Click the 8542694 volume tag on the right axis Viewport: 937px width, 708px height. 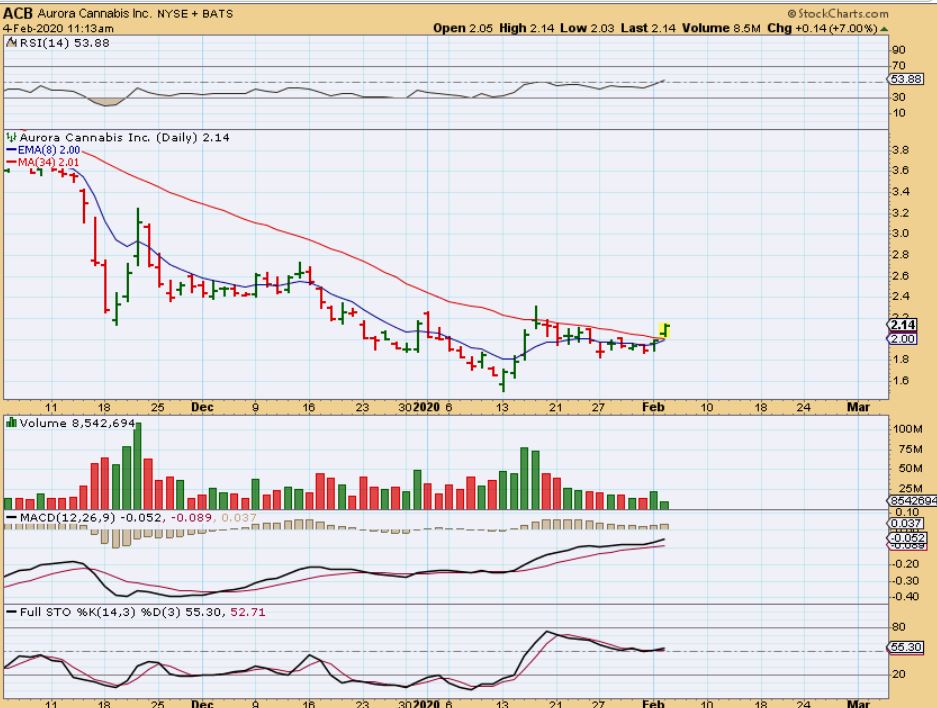[x=912, y=501]
